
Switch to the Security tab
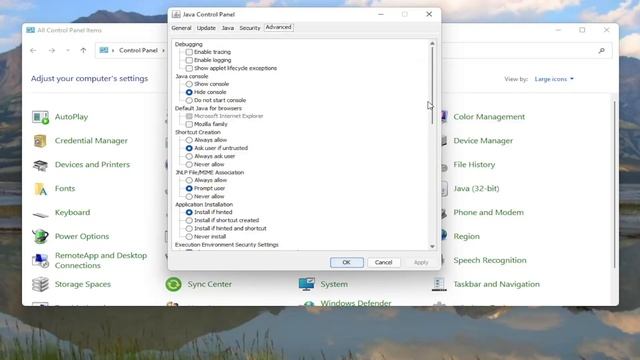[x=250, y=28]
